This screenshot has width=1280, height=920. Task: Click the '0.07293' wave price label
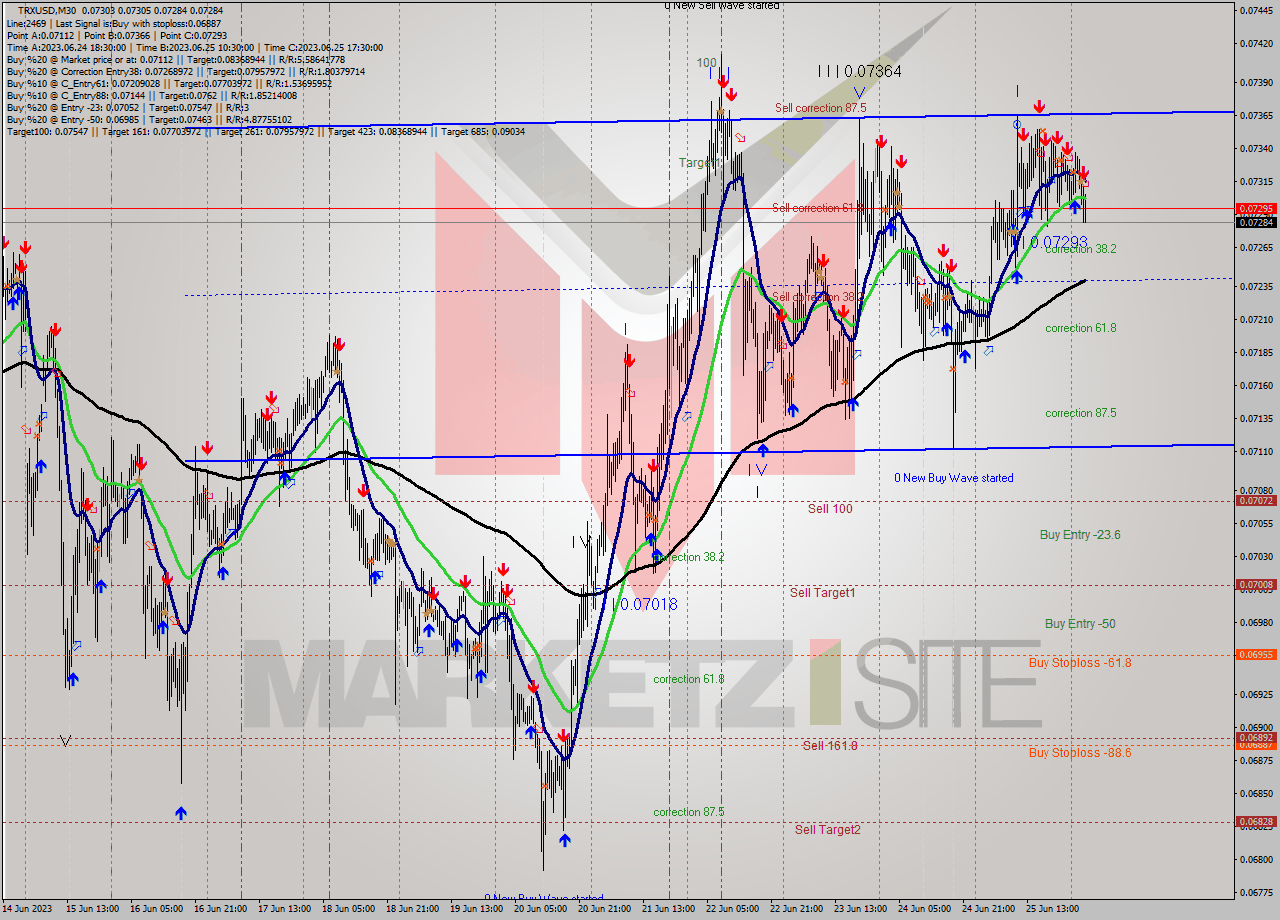point(1059,242)
